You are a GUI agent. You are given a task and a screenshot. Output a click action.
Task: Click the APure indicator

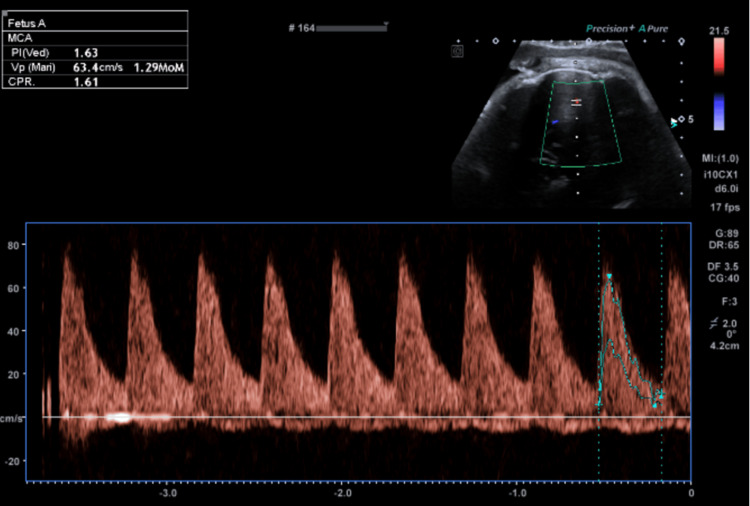653,29
